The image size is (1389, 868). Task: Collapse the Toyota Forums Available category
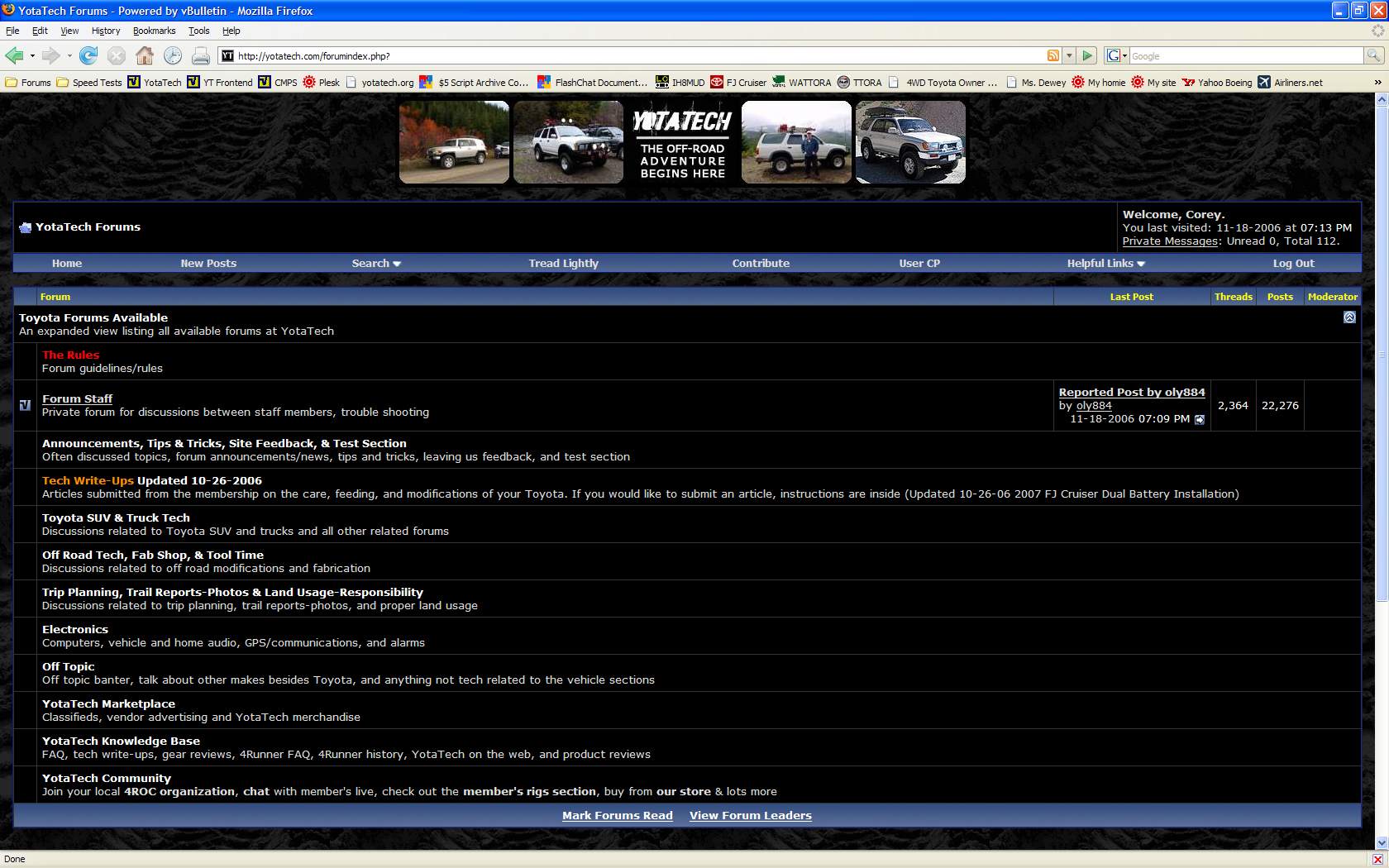click(x=1349, y=317)
